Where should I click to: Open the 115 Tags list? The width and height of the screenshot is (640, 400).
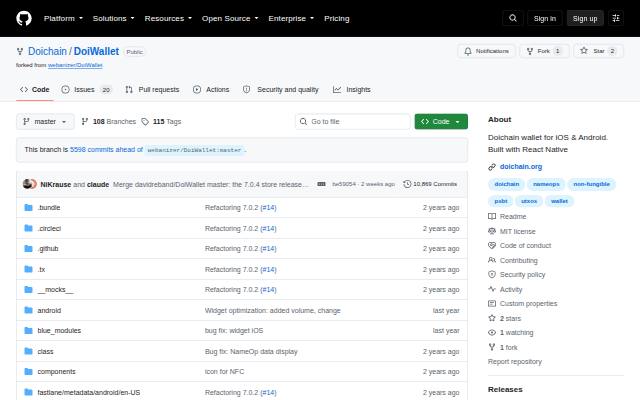pyautogui.click(x=161, y=122)
